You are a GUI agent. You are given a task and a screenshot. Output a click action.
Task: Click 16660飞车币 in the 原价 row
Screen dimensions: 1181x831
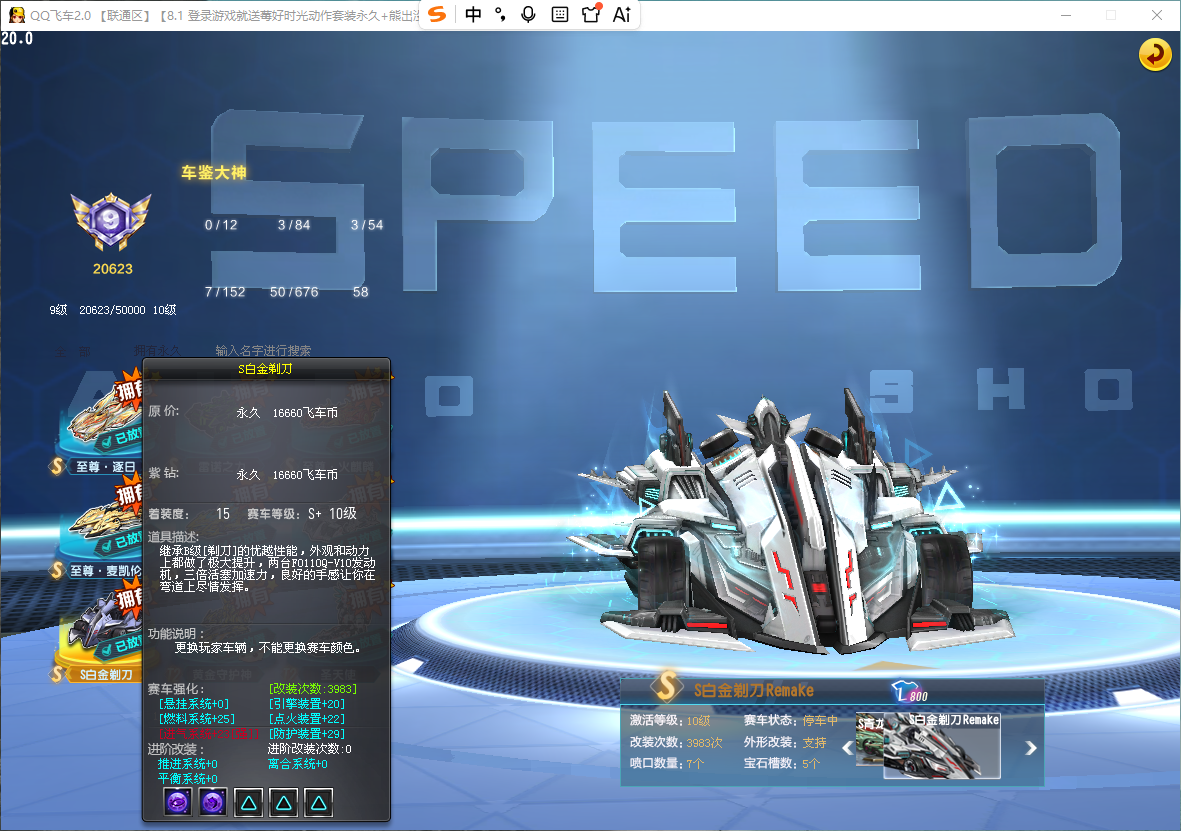(x=305, y=413)
